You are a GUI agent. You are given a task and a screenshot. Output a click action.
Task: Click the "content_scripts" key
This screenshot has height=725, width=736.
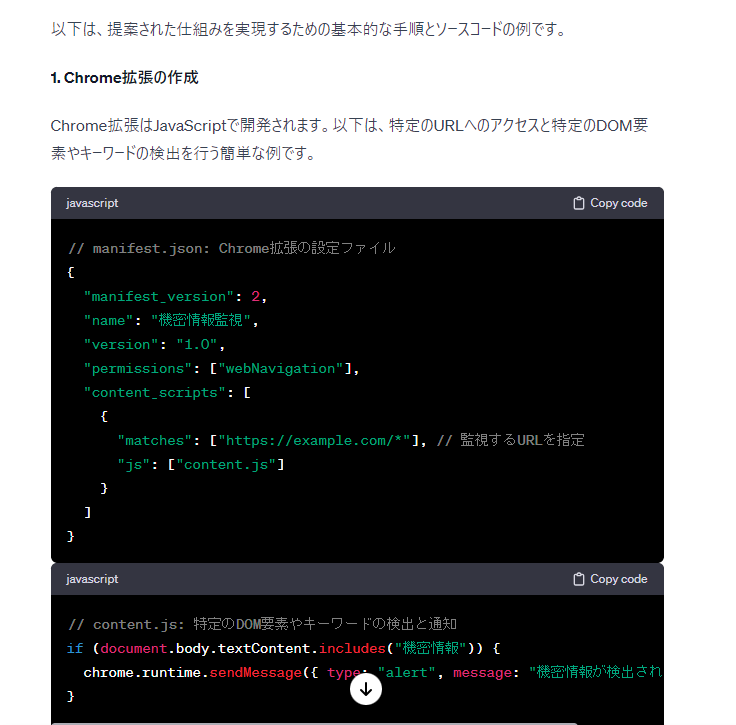point(154,392)
